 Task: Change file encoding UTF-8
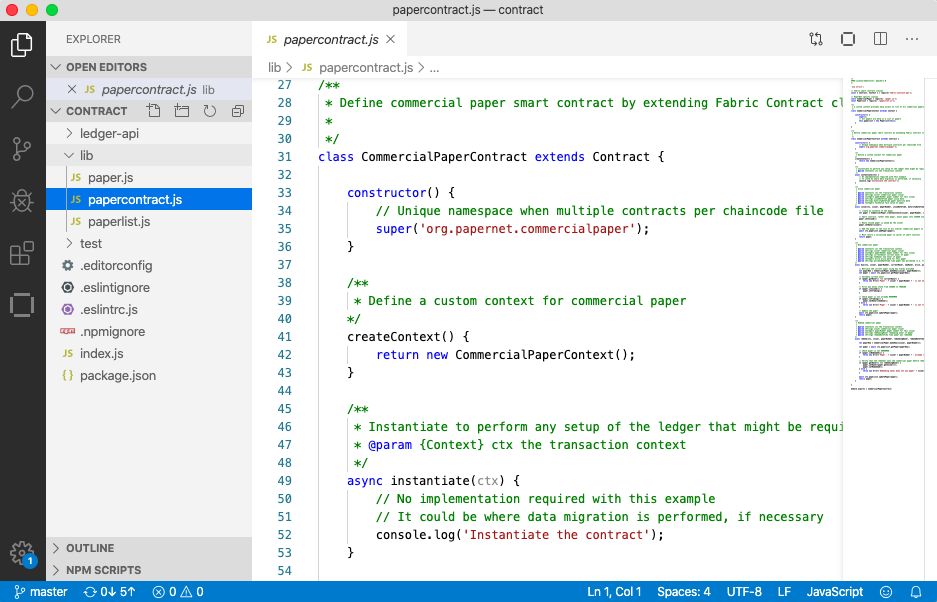click(744, 592)
